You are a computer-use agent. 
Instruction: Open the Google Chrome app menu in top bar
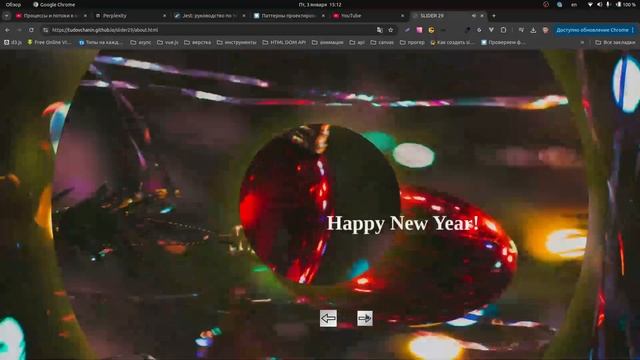[54, 4]
